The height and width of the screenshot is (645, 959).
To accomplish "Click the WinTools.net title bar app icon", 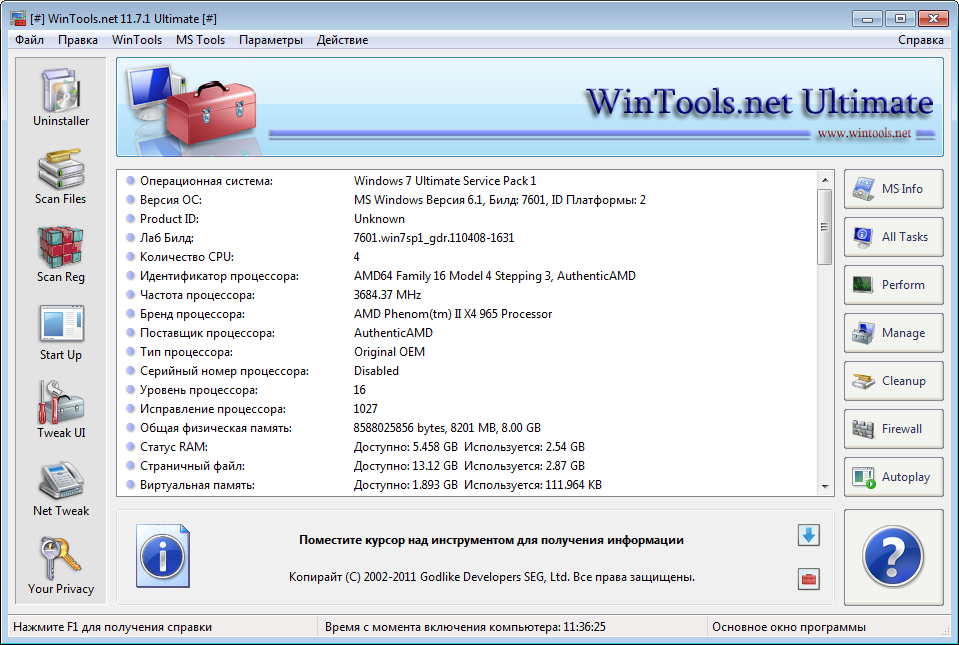I will pyautogui.click(x=18, y=18).
